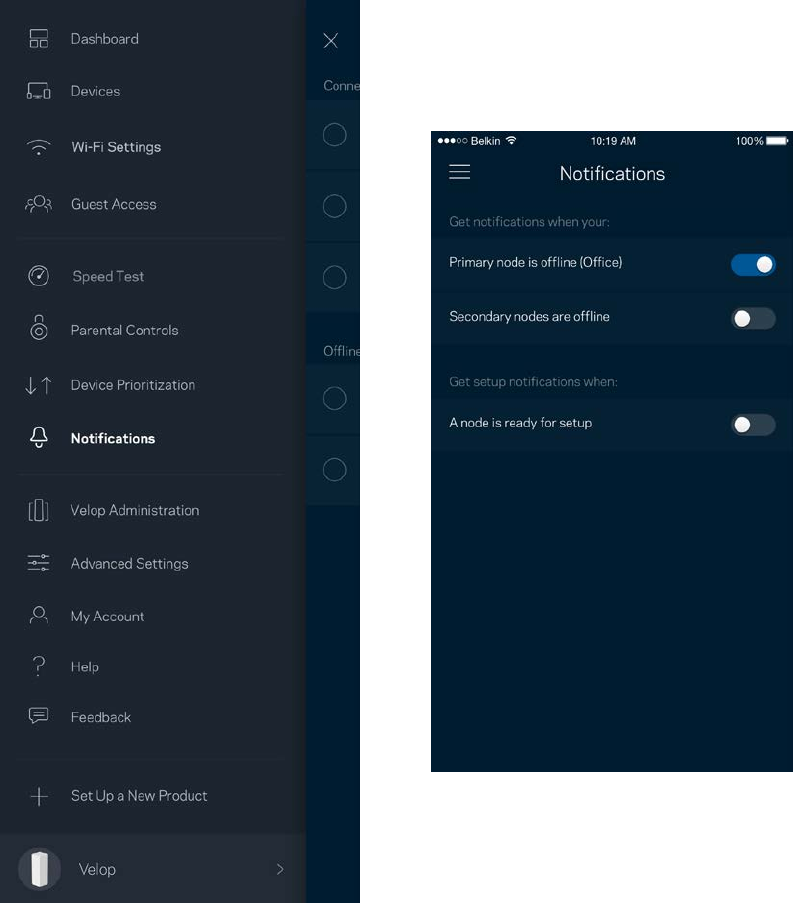The height and width of the screenshot is (903, 793).
Task: Click the Advanced Settings sliders icon
Action: point(39,563)
